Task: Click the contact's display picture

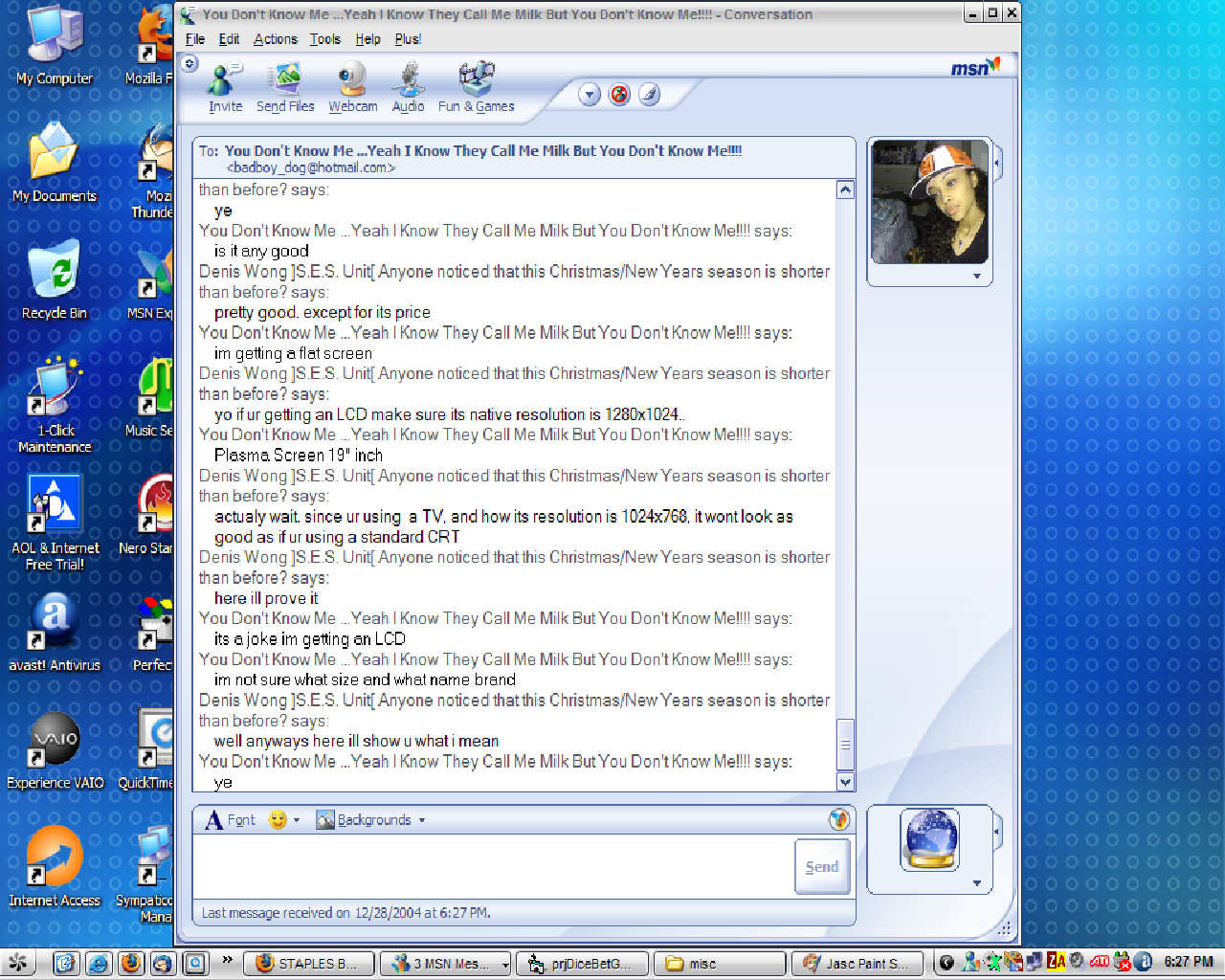Action: tap(930, 202)
